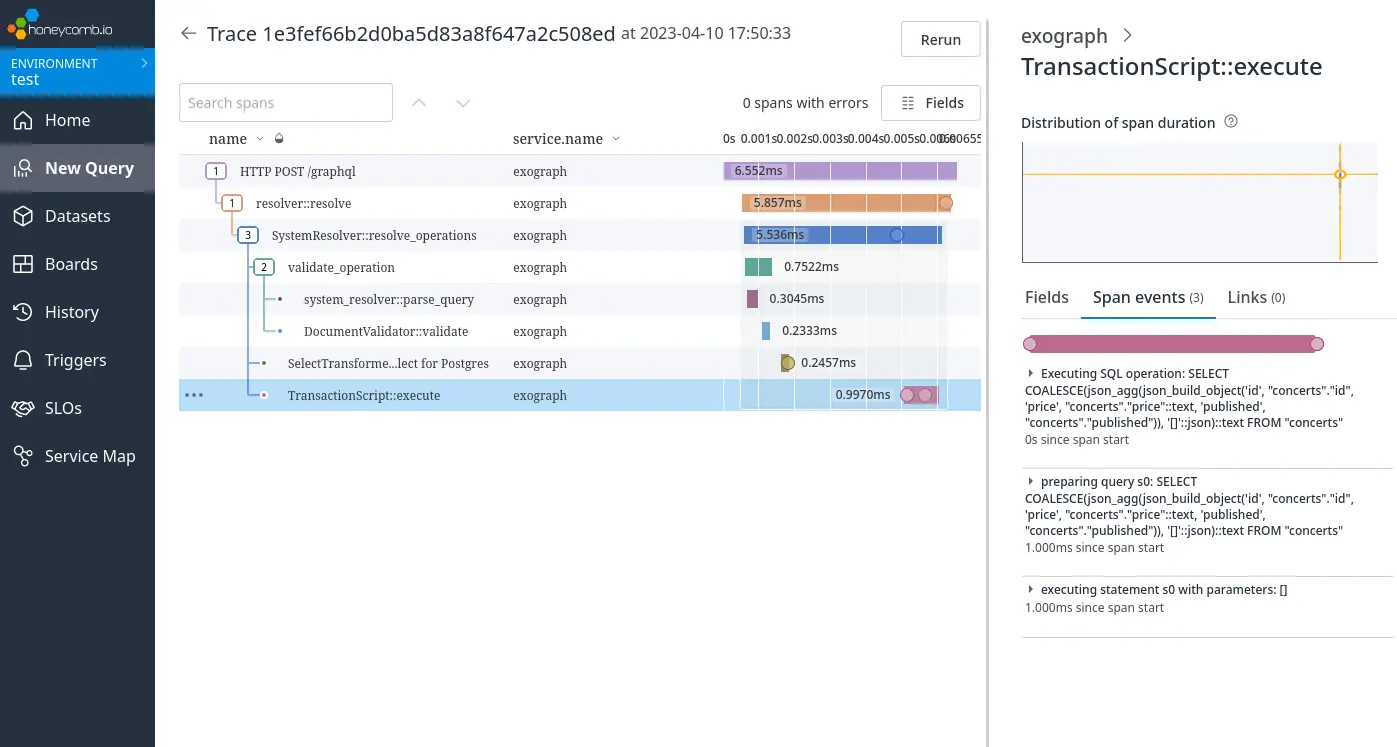Viewport: 1397px width, 747px height.
Task: Switch to the Fields tab
Action: [x=1046, y=297]
